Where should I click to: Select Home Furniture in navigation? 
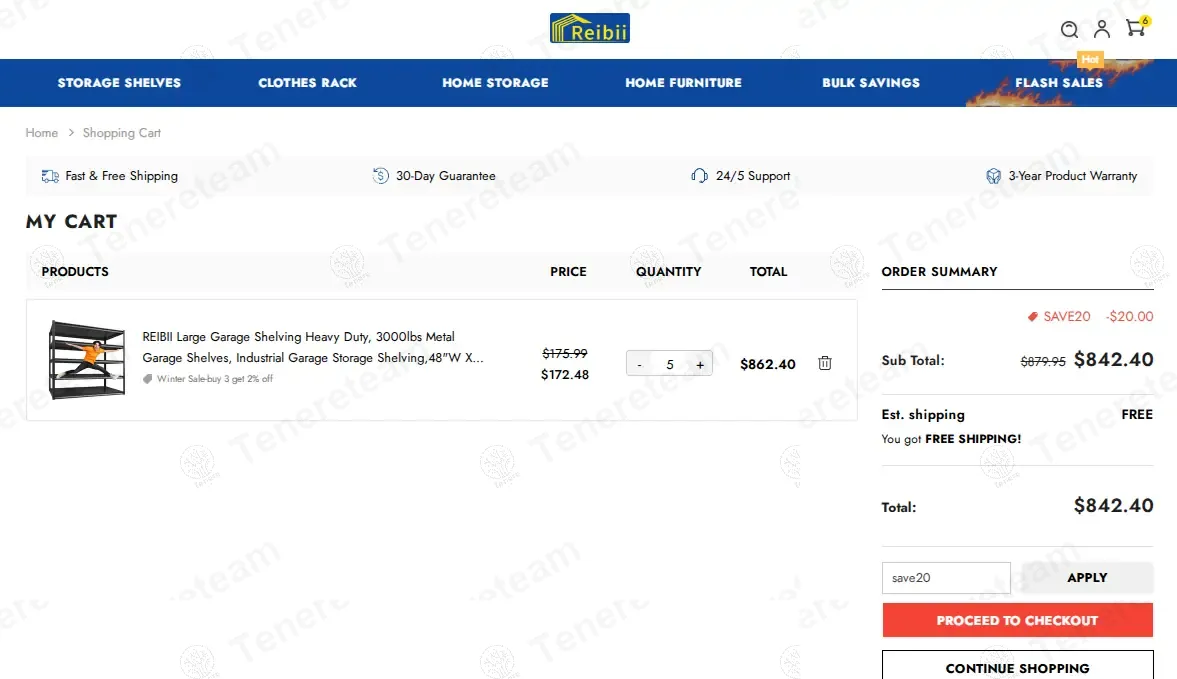pos(683,83)
